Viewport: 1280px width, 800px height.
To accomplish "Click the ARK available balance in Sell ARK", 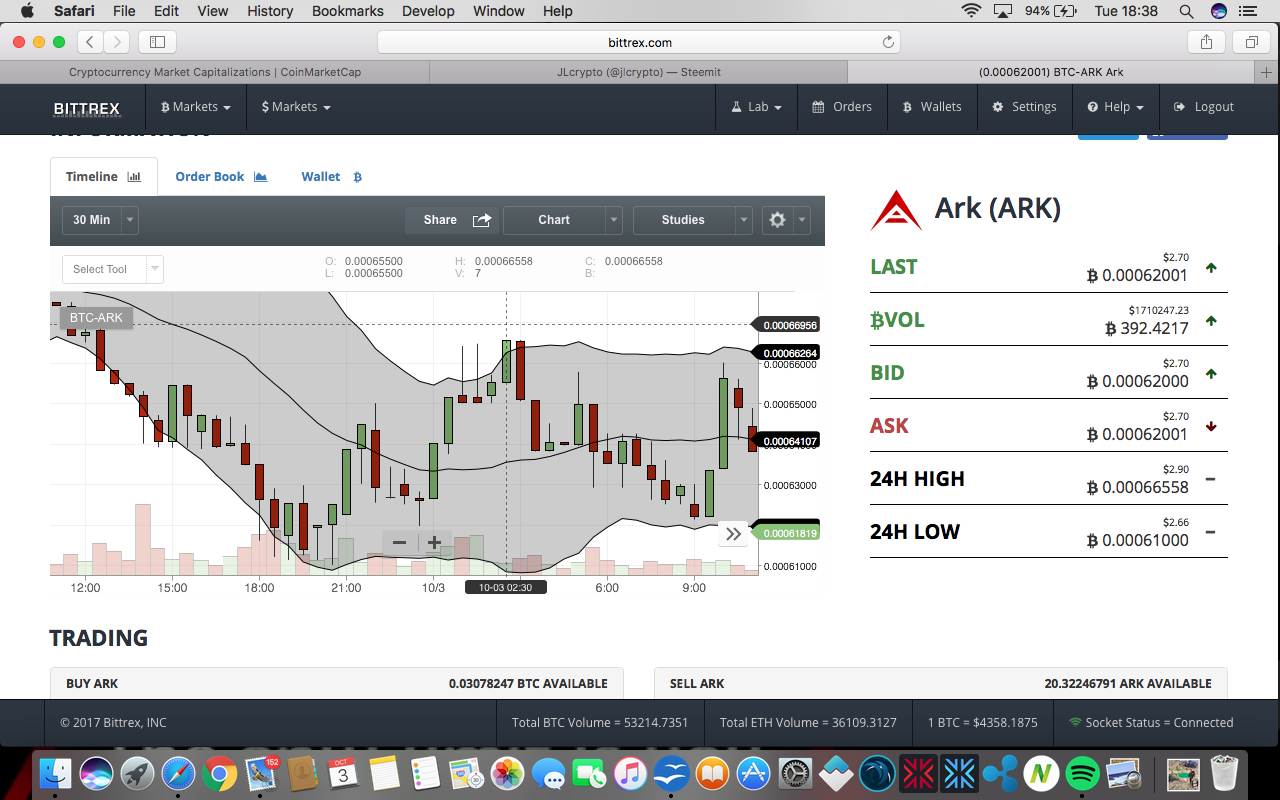I will click(1128, 684).
